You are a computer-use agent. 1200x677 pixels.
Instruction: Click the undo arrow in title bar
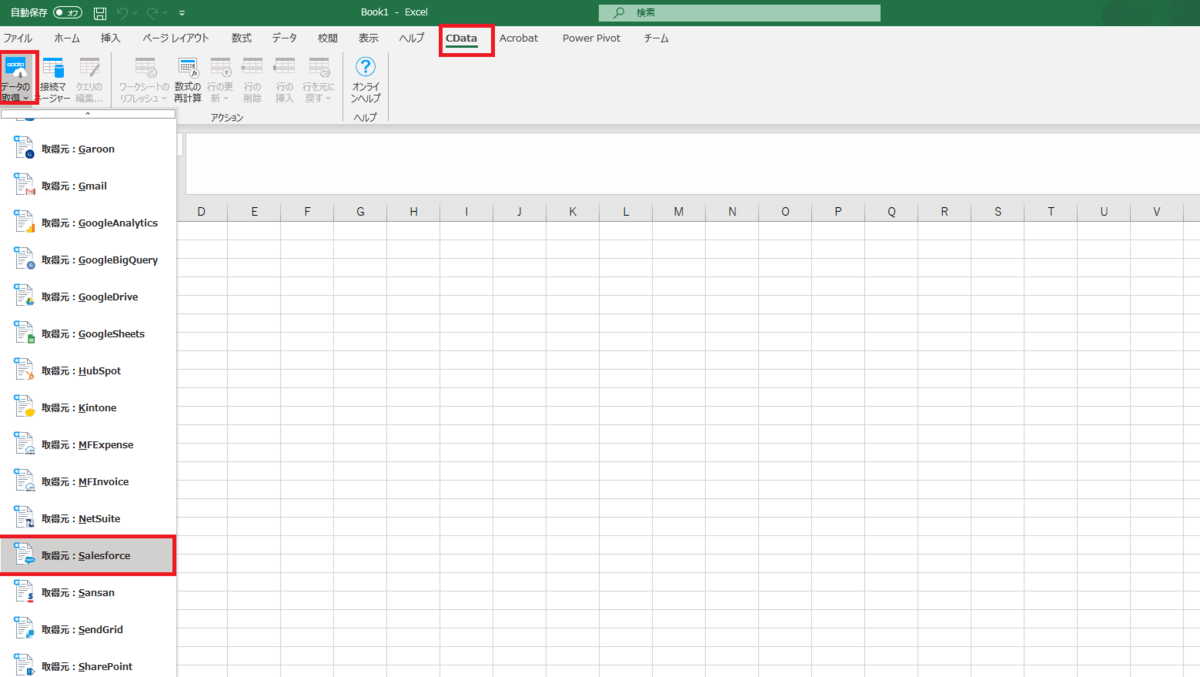click(x=121, y=13)
